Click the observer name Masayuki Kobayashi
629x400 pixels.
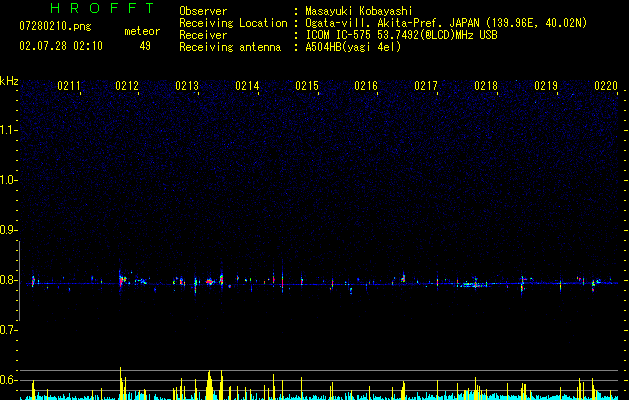pos(359,11)
